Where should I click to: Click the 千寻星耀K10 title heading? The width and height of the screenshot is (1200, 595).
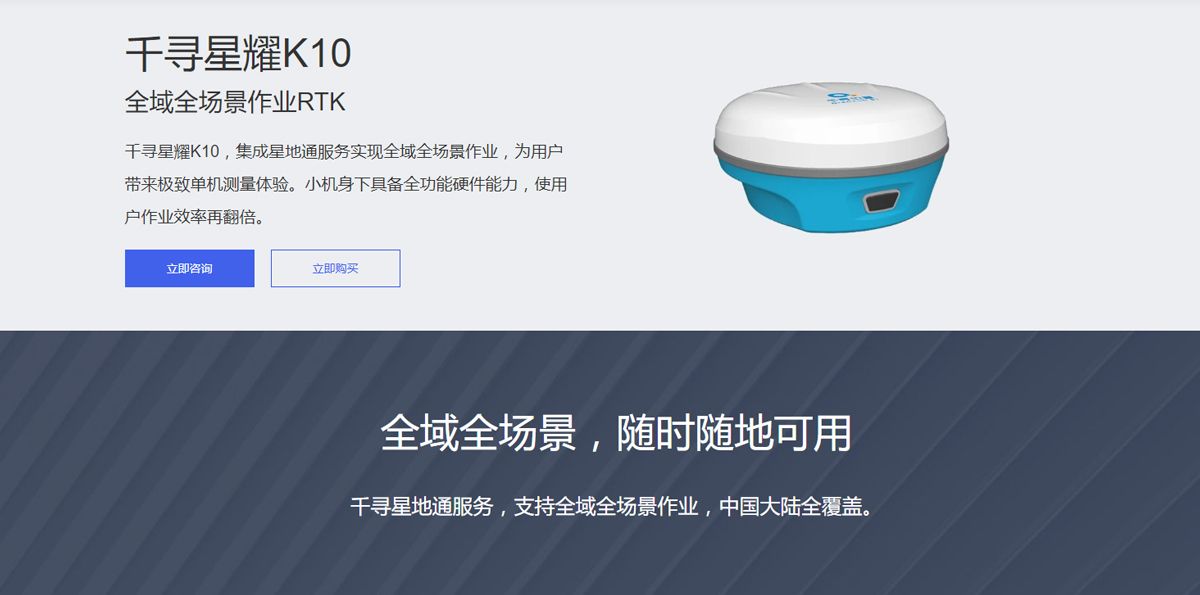click(238, 53)
